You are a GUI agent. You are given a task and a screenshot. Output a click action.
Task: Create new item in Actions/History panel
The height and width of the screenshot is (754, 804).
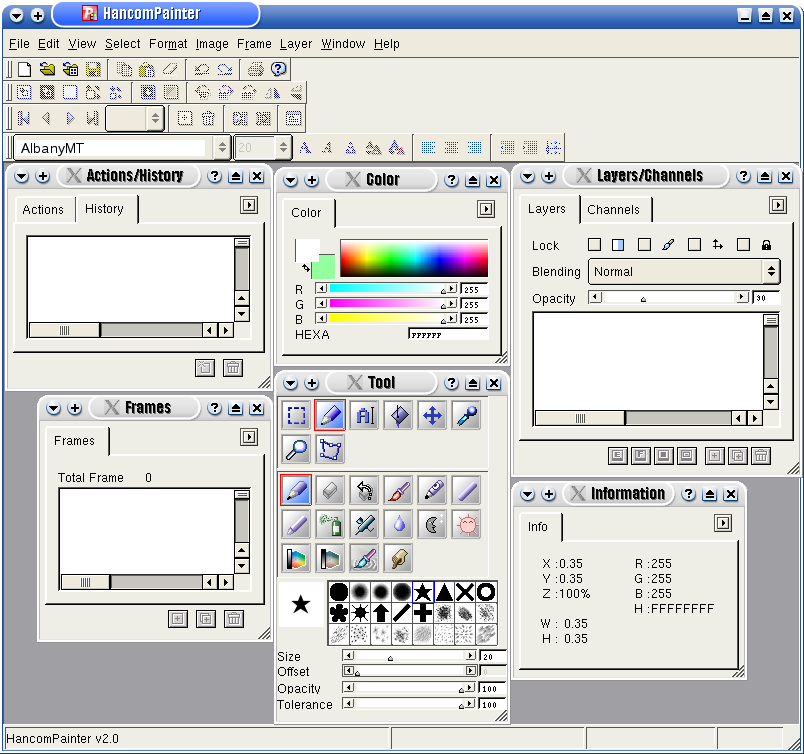tap(205, 367)
